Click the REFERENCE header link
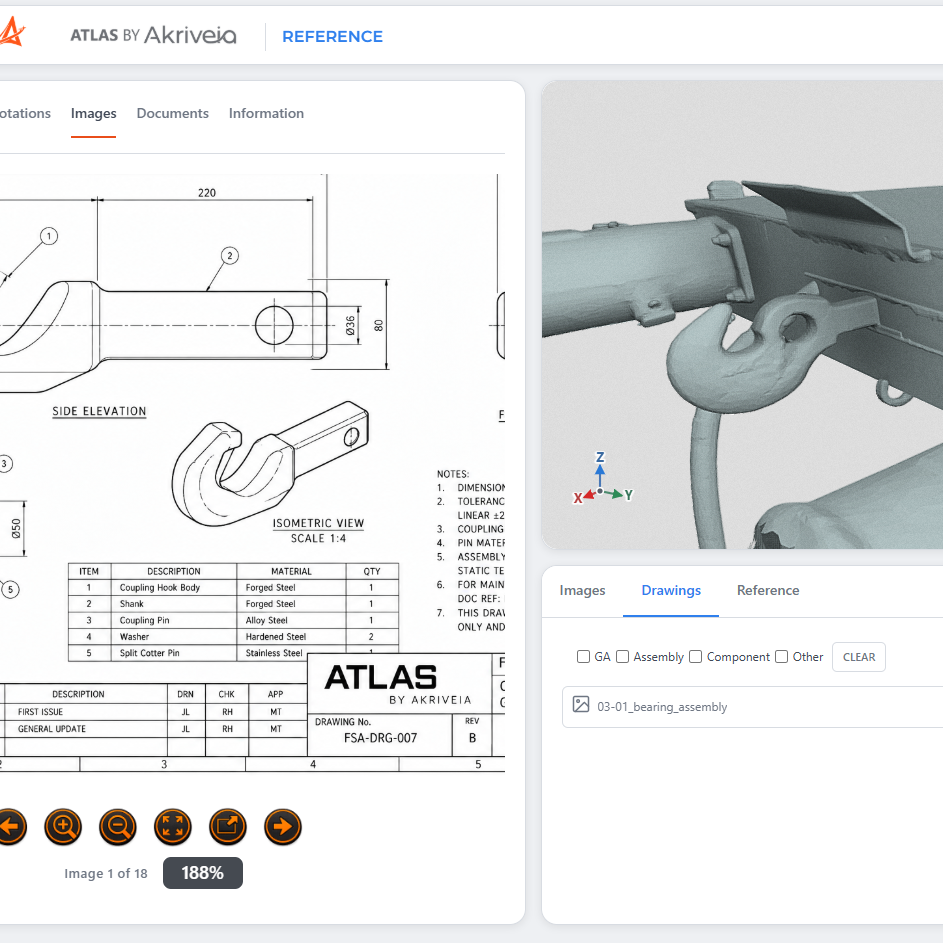Viewport: 943px width, 943px height. point(333,37)
